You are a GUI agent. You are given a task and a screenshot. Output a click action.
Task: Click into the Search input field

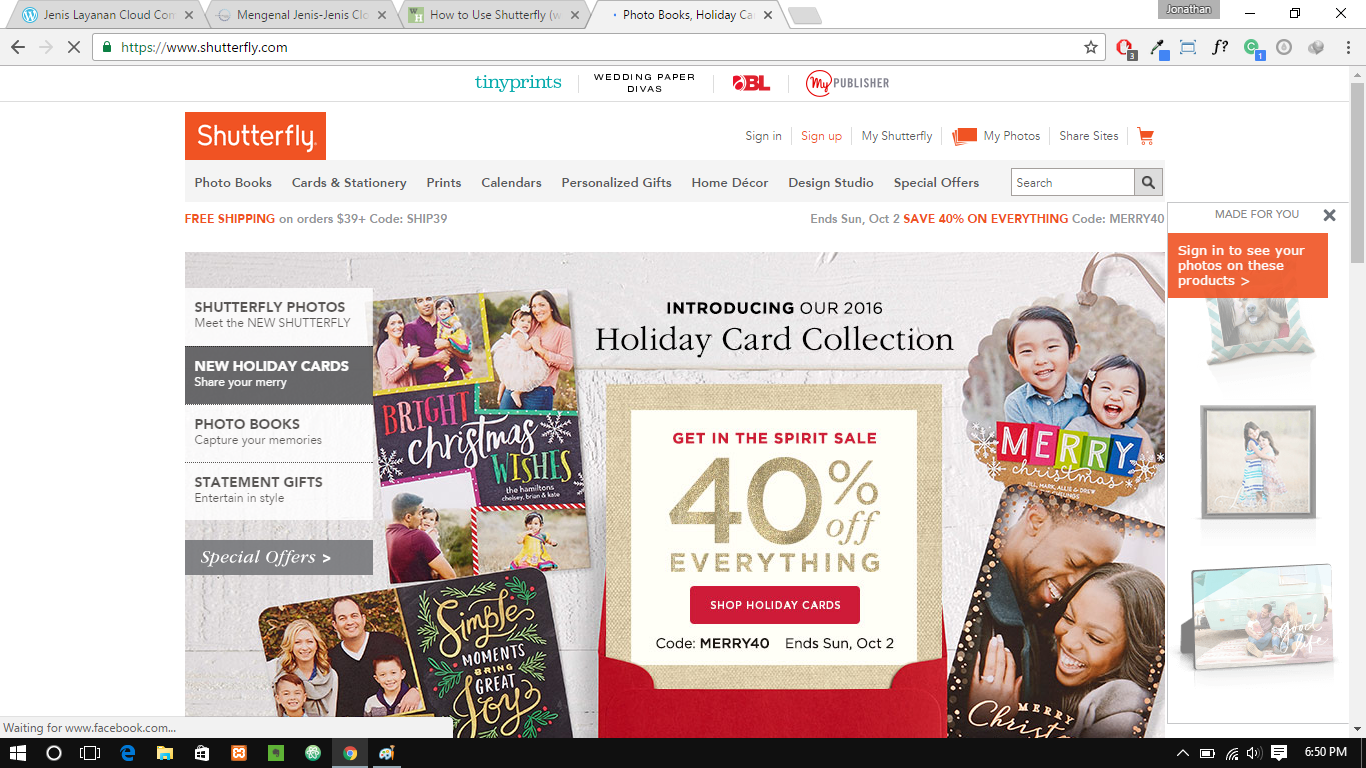pyautogui.click(x=1073, y=183)
